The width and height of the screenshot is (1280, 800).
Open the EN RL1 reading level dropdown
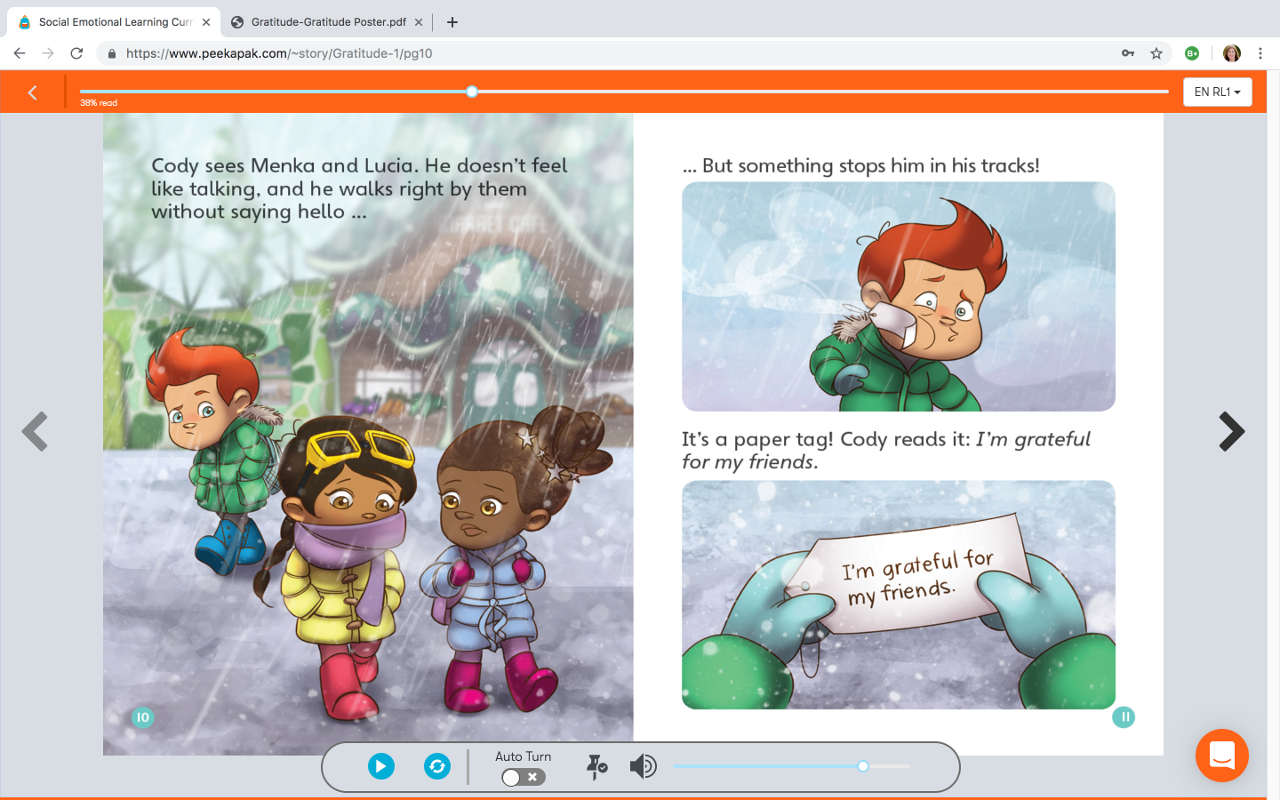point(1217,92)
